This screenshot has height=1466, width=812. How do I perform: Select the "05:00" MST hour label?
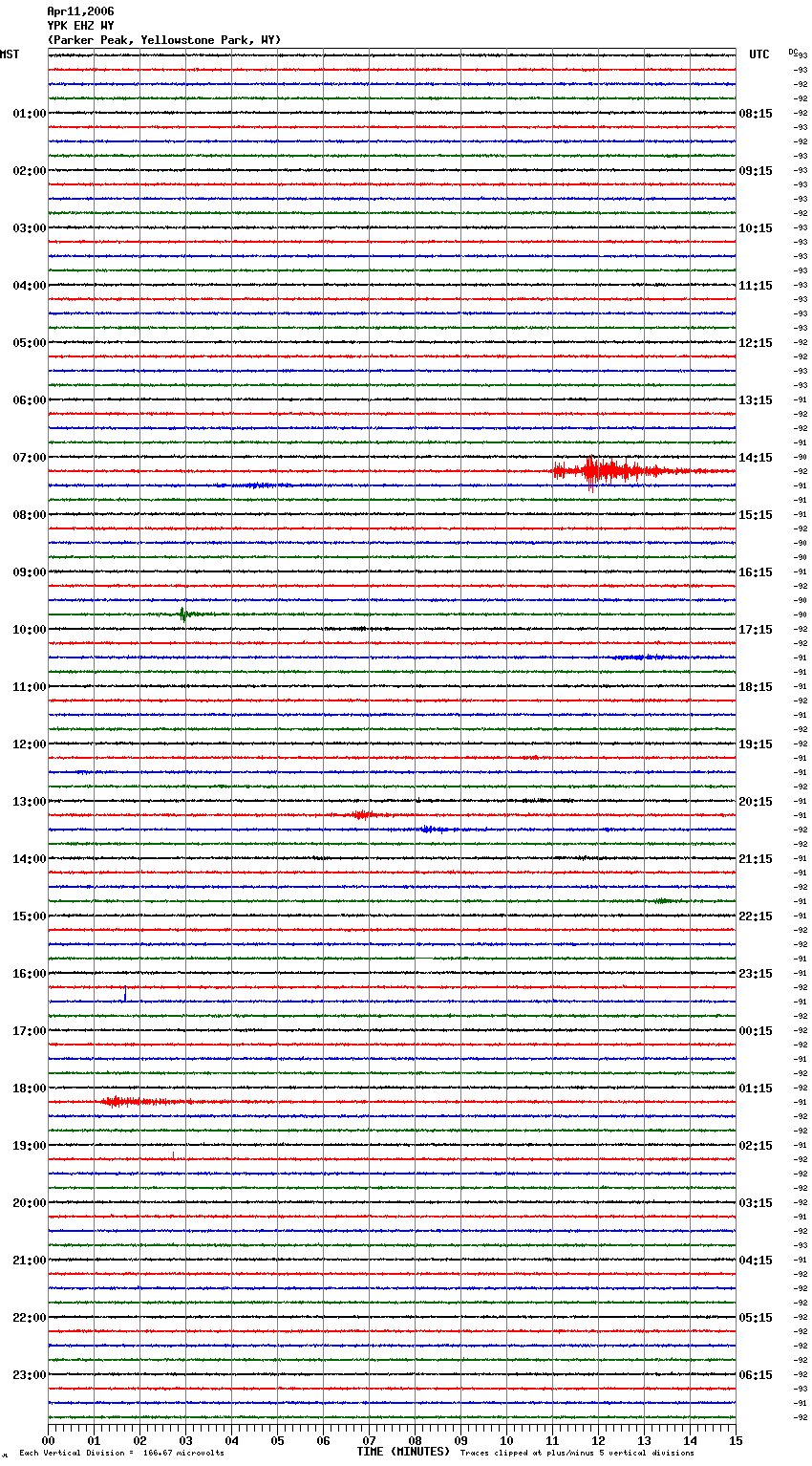coord(30,343)
